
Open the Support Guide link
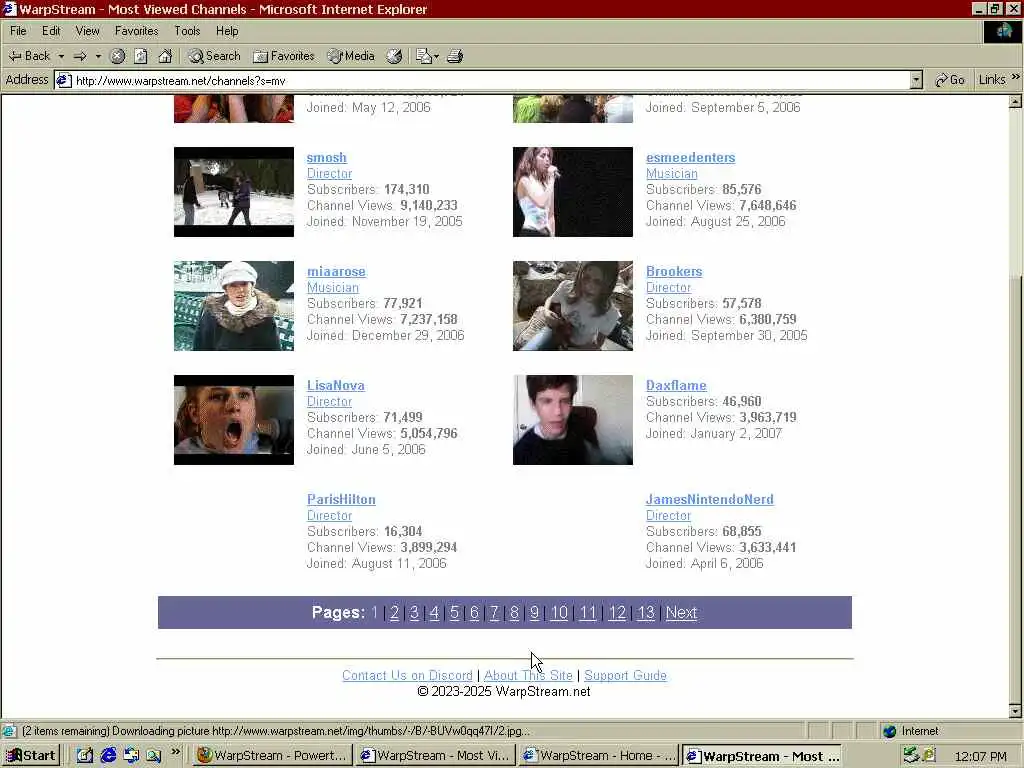click(625, 675)
